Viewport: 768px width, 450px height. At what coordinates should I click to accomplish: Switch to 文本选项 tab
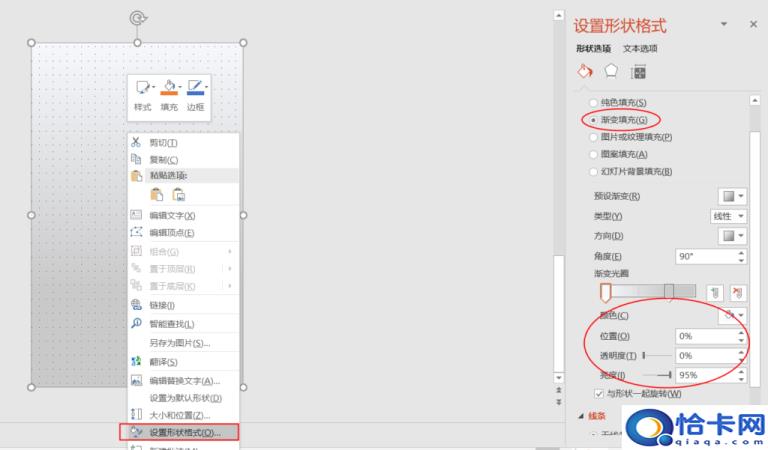(x=640, y=48)
